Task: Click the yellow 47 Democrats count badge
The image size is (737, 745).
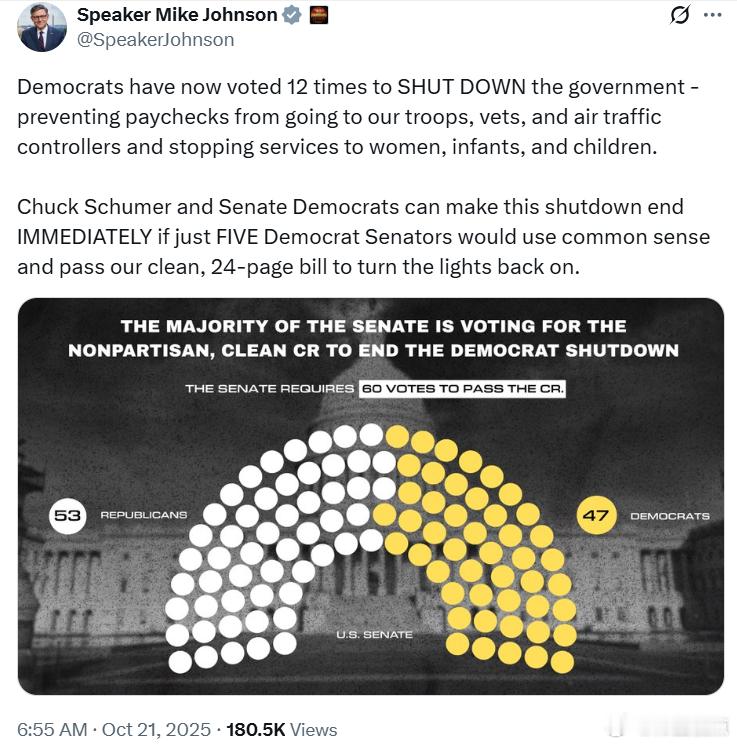Action: point(596,515)
